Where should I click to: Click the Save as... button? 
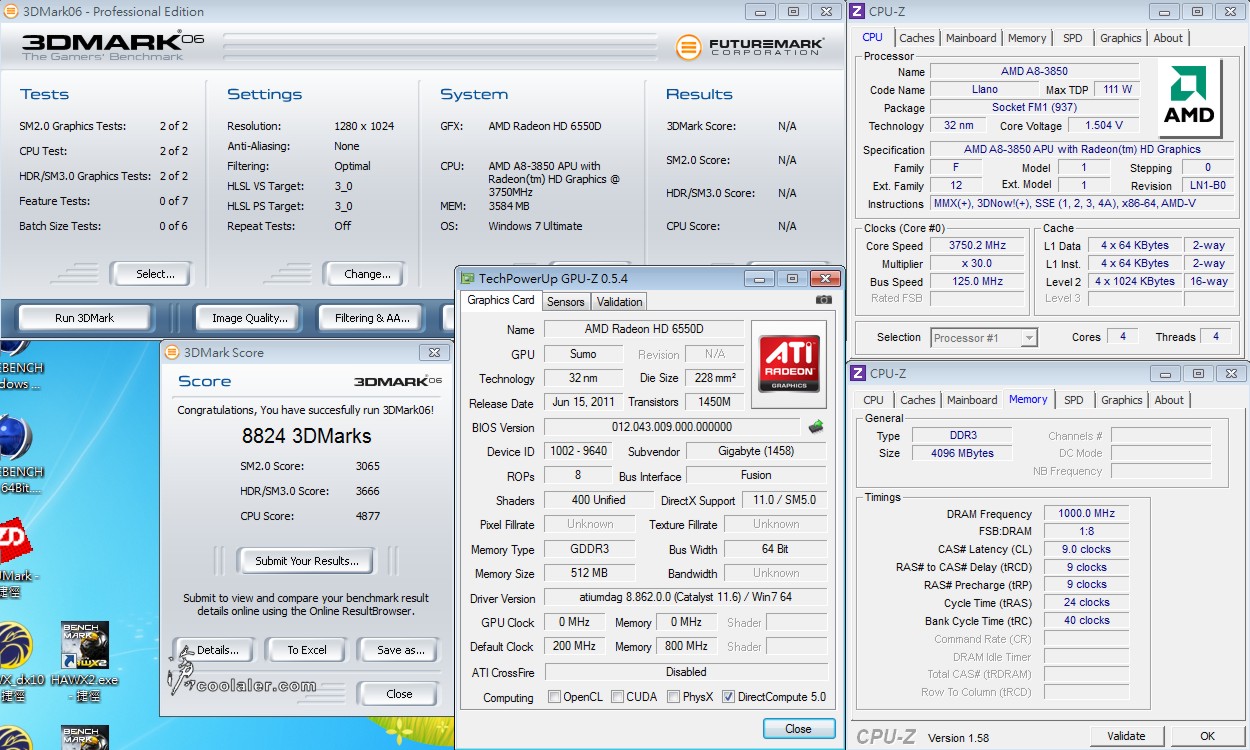click(x=399, y=650)
